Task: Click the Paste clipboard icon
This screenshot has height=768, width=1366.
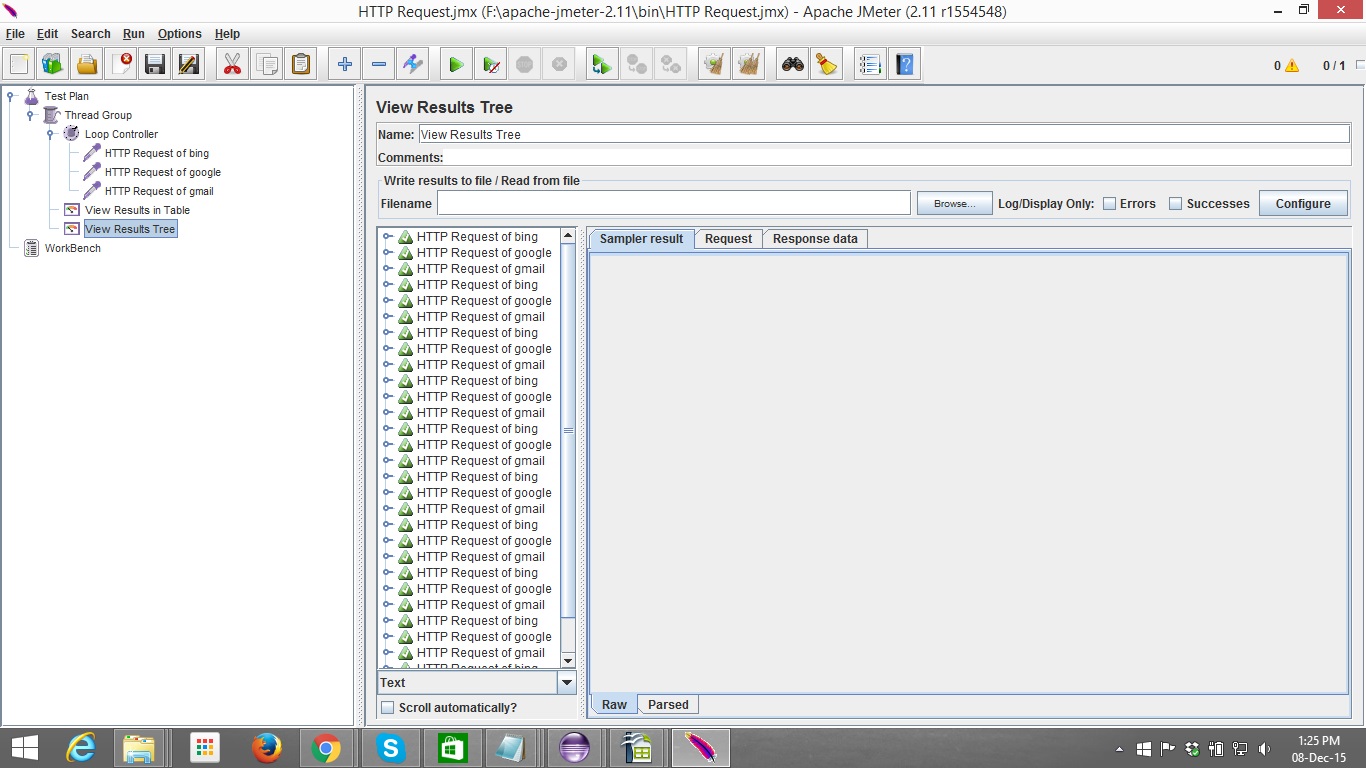Action: coord(300,65)
